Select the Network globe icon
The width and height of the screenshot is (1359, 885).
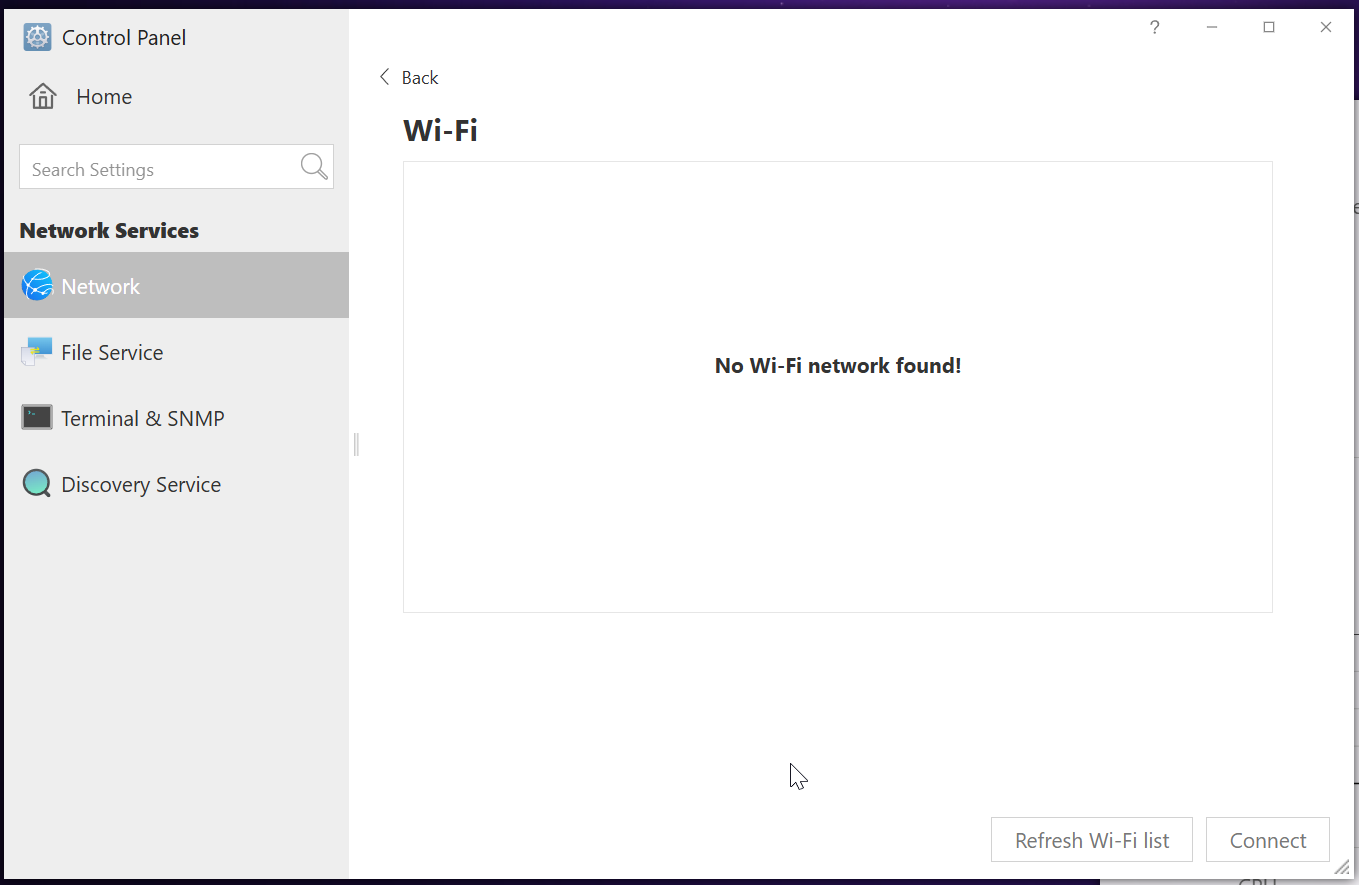37,286
